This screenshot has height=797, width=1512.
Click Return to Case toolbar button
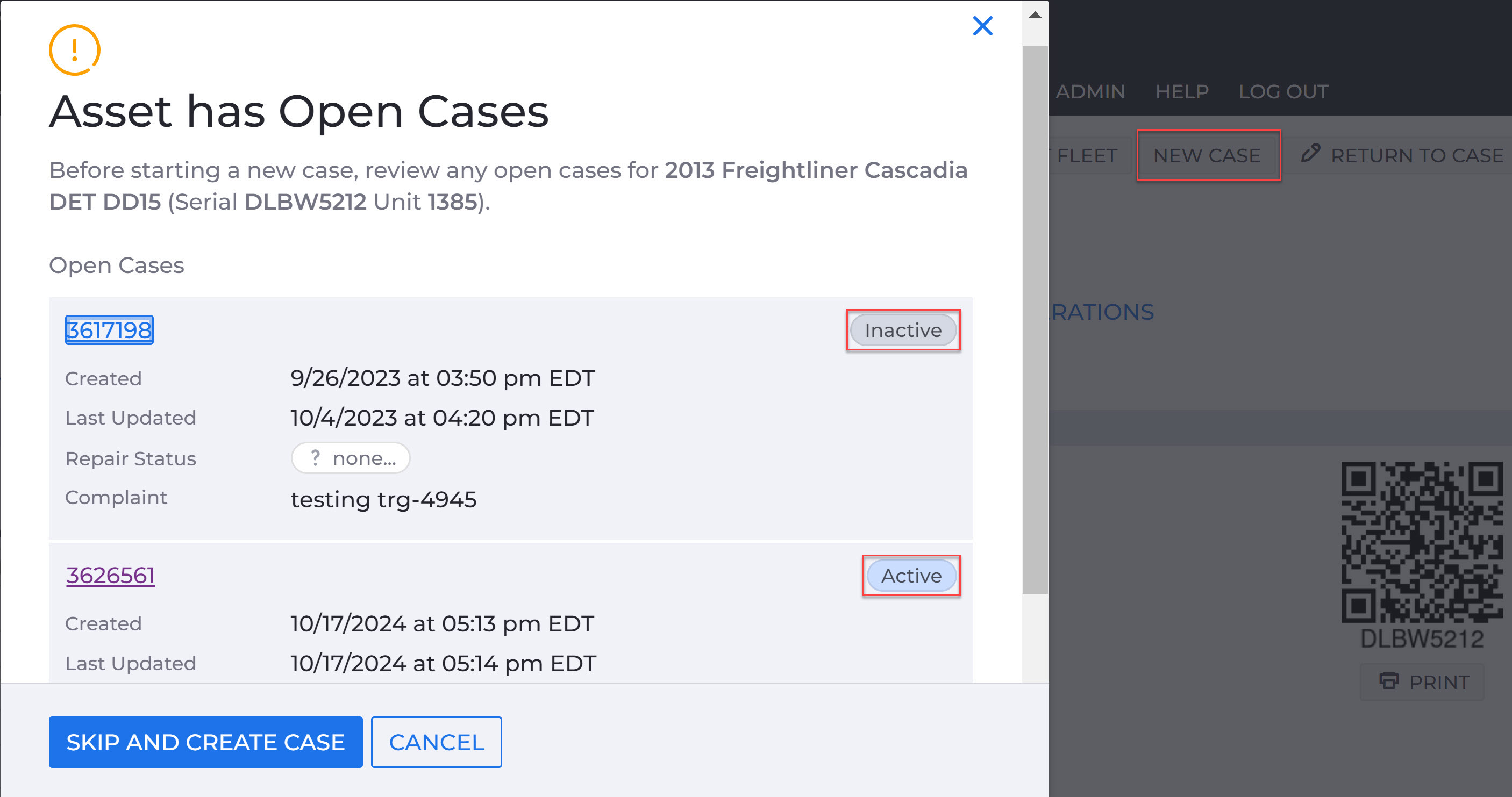[x=1402, y=155]
